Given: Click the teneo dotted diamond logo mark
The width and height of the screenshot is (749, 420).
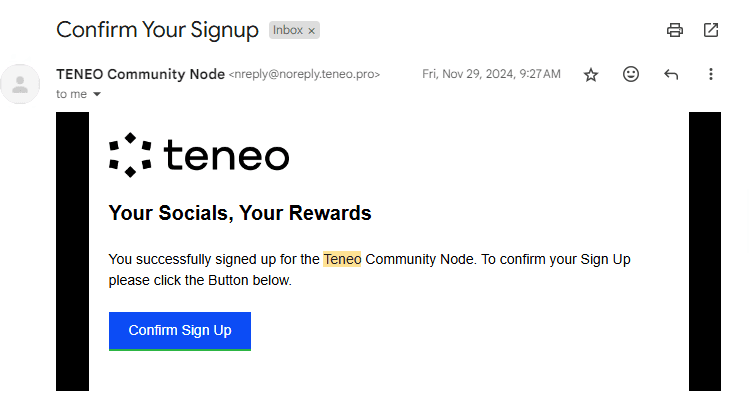Looking at the screenshot, I should [x=130, y=155].
